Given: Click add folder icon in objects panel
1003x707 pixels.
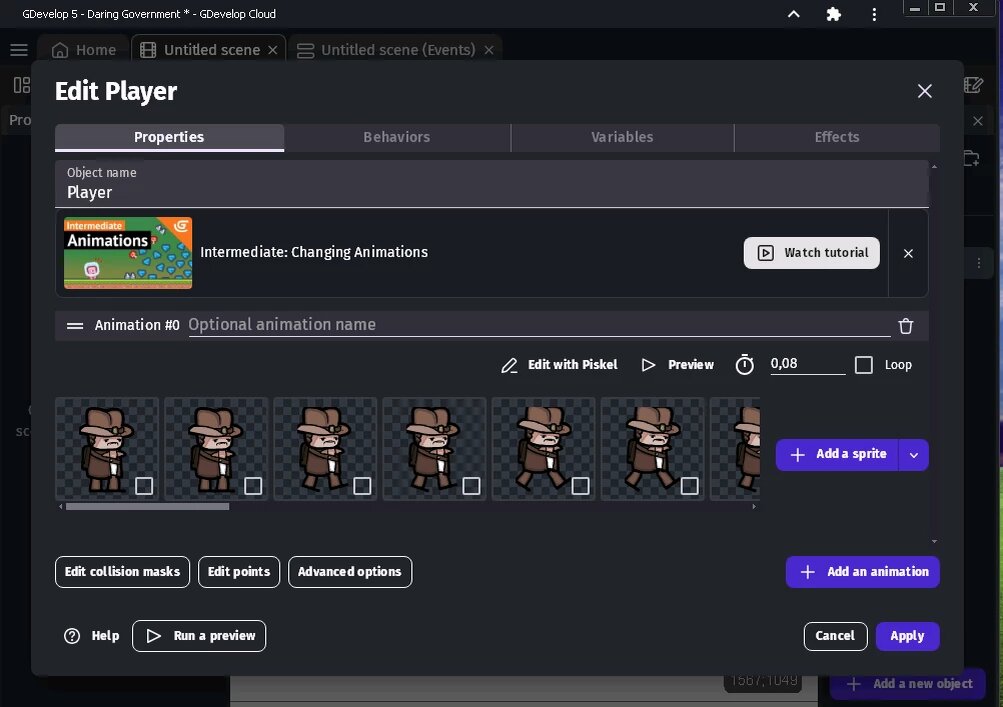Looking at the screenshot, I should pos(971,158).
